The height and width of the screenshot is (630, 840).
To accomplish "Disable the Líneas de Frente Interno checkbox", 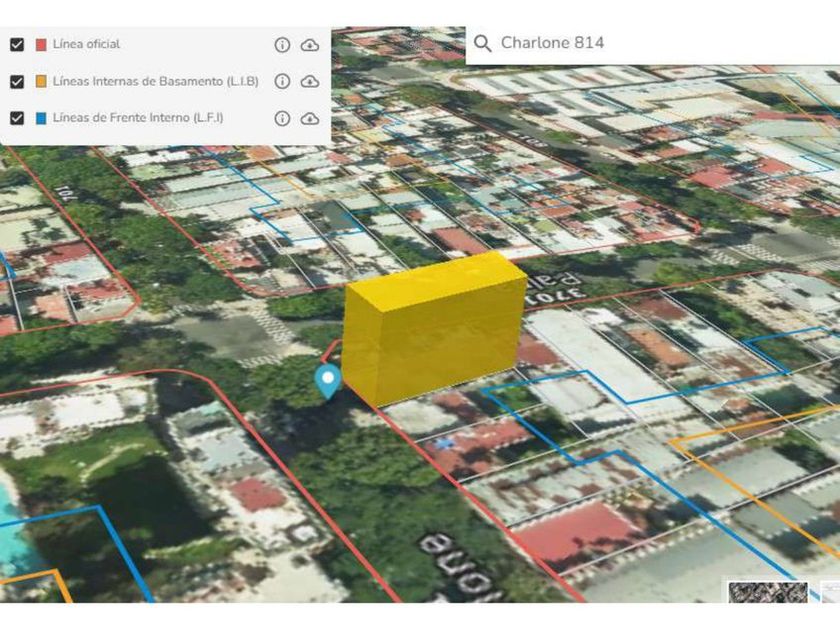I will 16,118.
